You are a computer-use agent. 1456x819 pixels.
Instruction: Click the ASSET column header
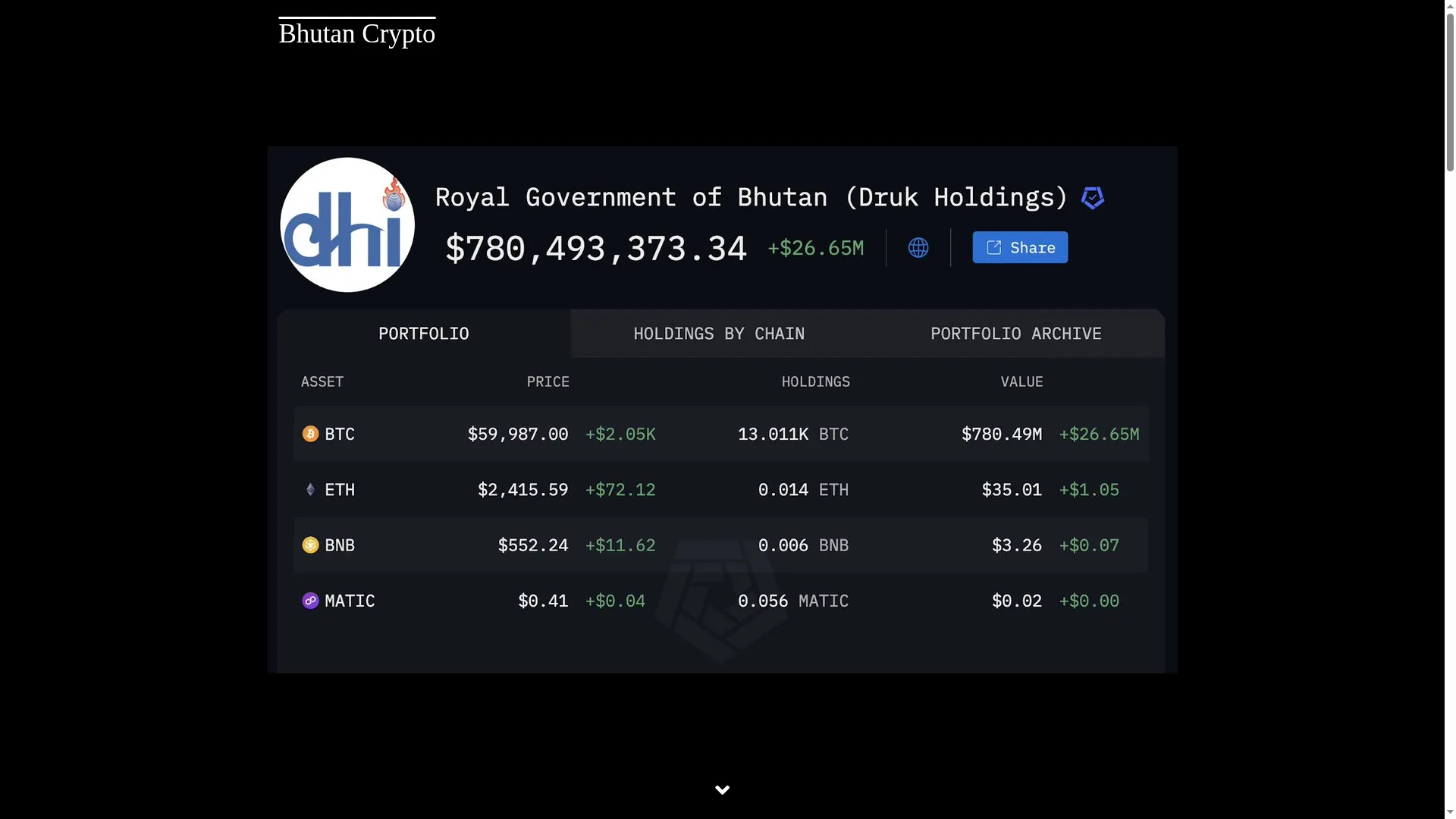tap(322, 381)
